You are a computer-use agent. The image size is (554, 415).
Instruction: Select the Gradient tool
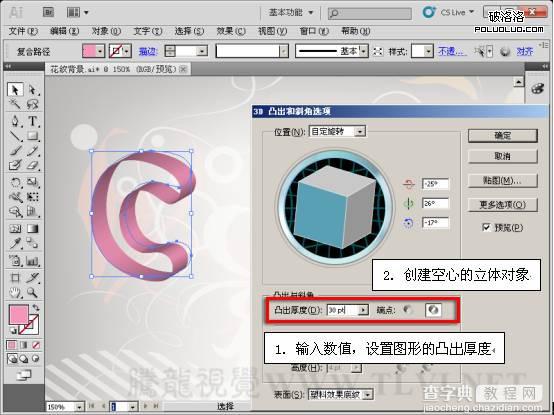tap(33, 229)
